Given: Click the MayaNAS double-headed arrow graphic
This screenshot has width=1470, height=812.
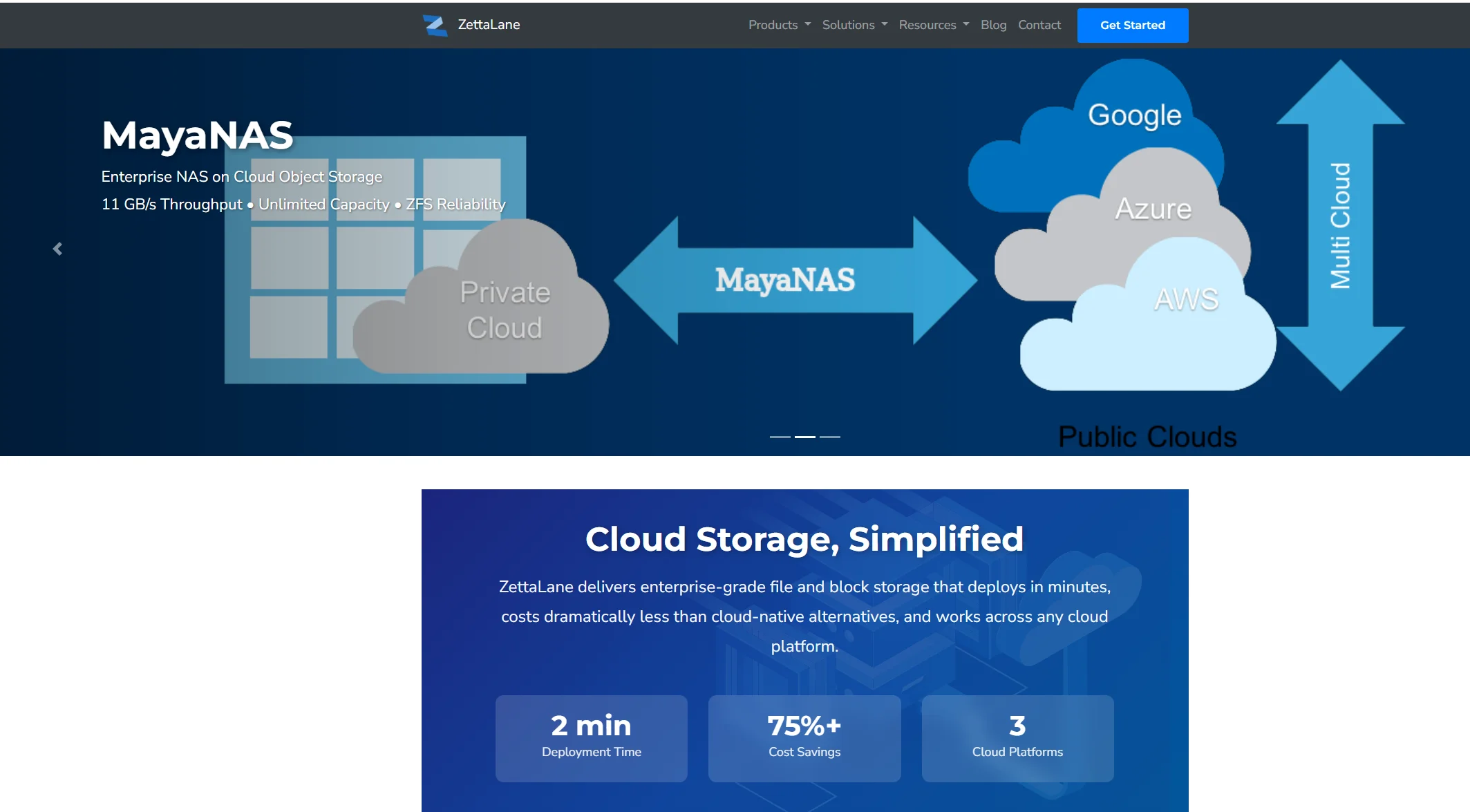Looking at the screenshot, I should [785, 281].
